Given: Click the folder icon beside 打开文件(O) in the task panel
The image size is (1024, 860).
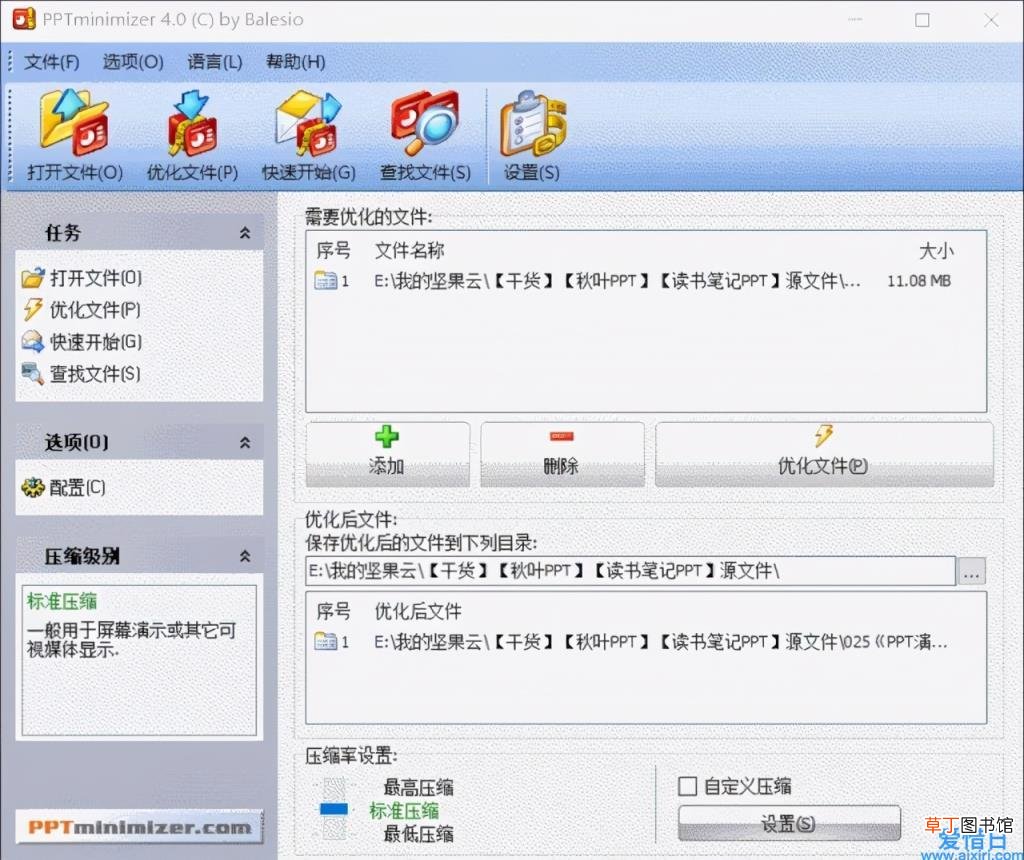Looking at the screenshot, I should (33, 278).
